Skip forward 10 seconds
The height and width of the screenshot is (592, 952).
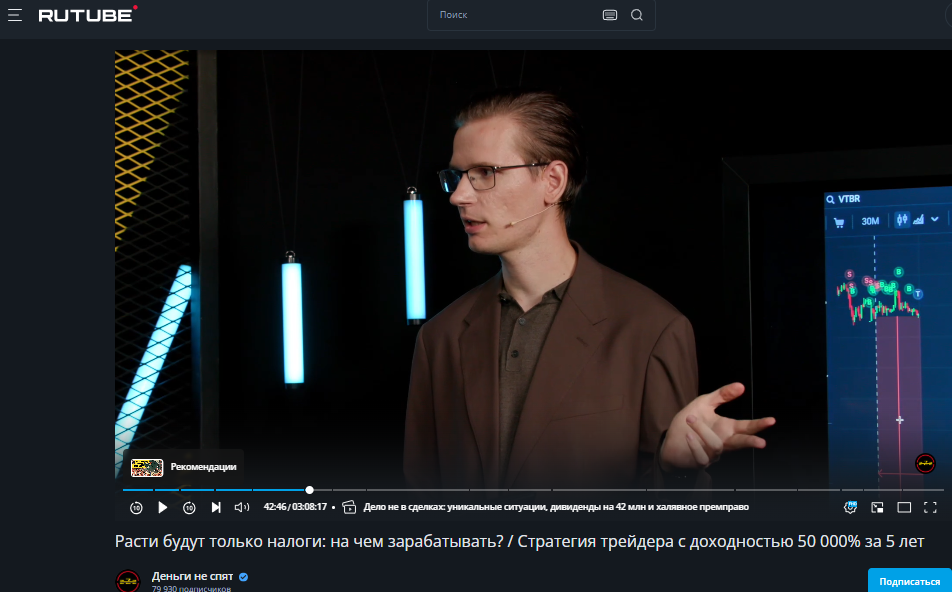(189, 507)
